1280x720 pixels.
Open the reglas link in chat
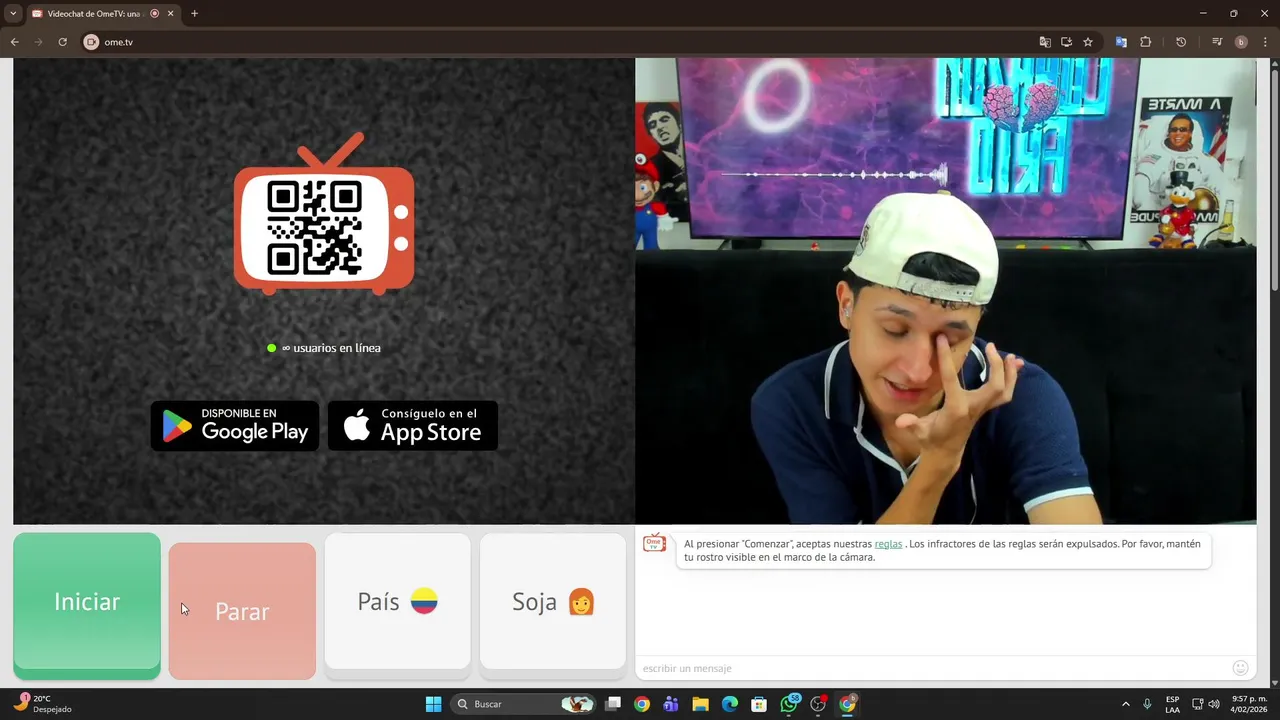tap(888, 544)
